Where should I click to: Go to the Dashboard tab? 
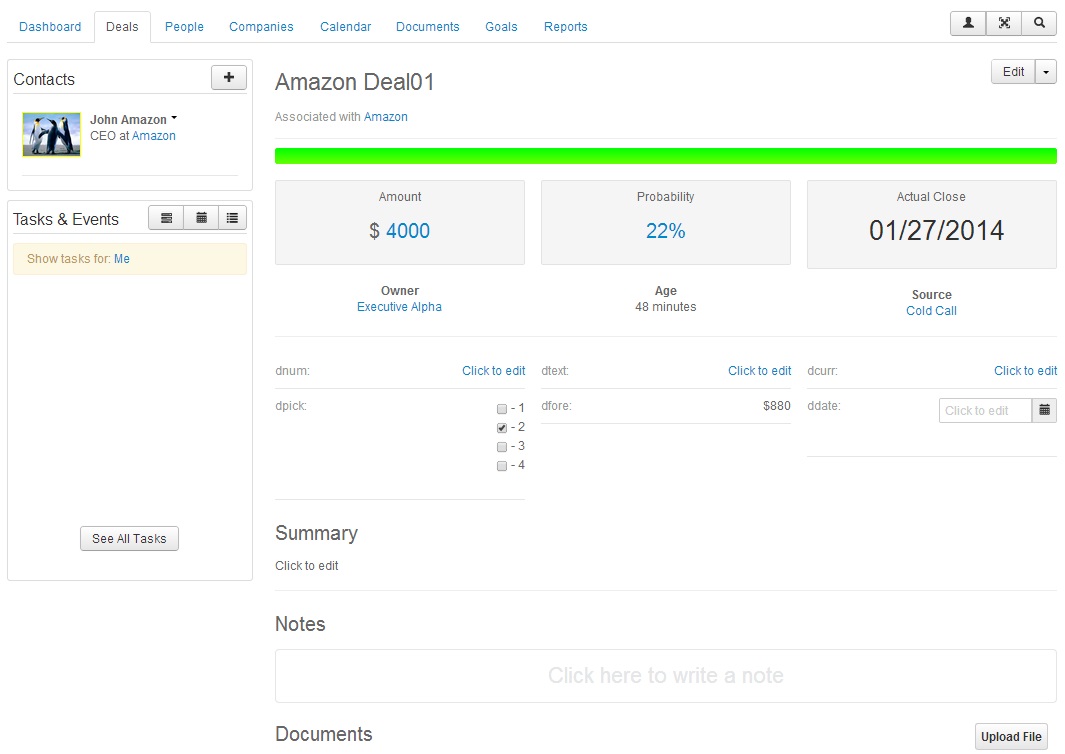pos(50,26)
